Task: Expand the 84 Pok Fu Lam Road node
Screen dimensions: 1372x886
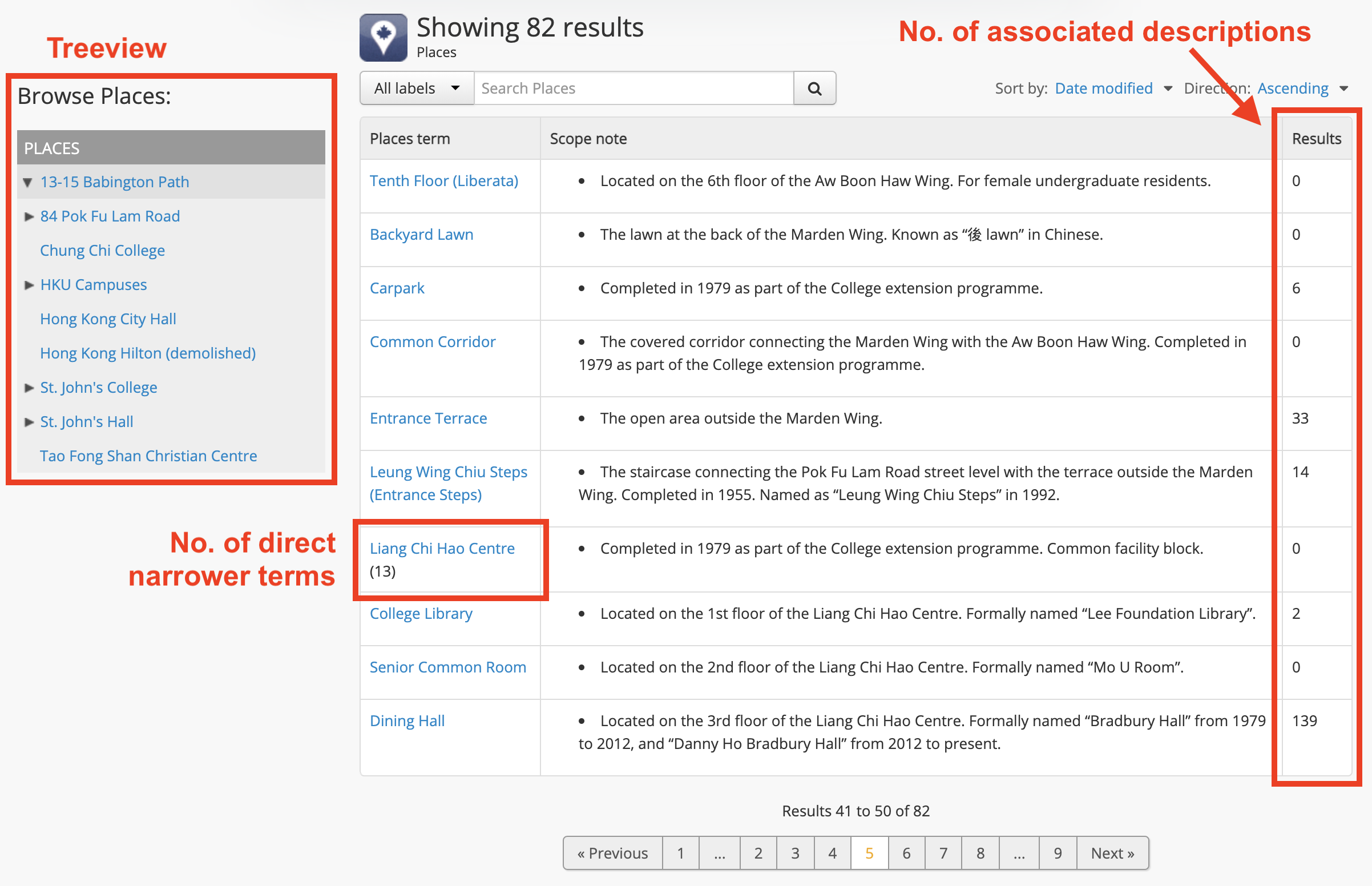Action: (x=29, y=216)
